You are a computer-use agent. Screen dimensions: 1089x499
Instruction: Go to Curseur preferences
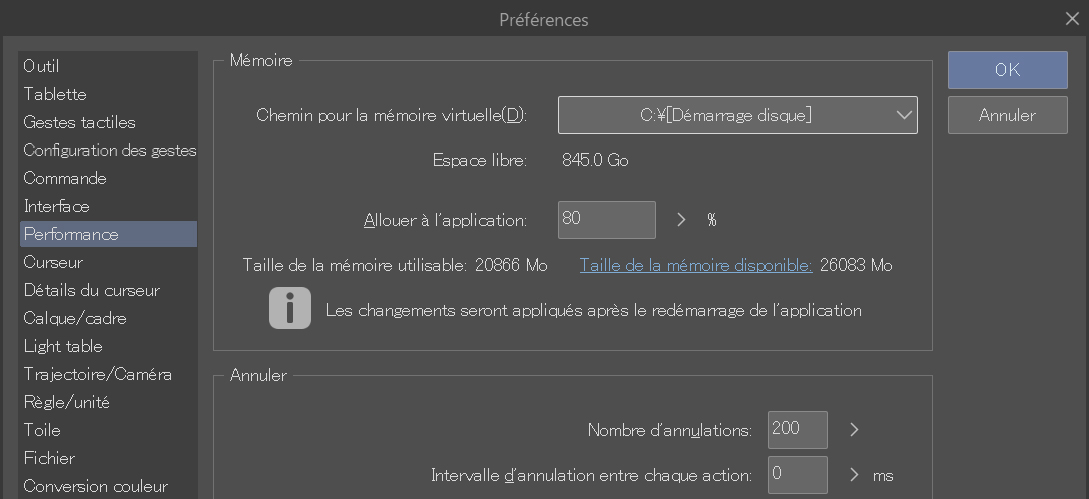[53, 262]
